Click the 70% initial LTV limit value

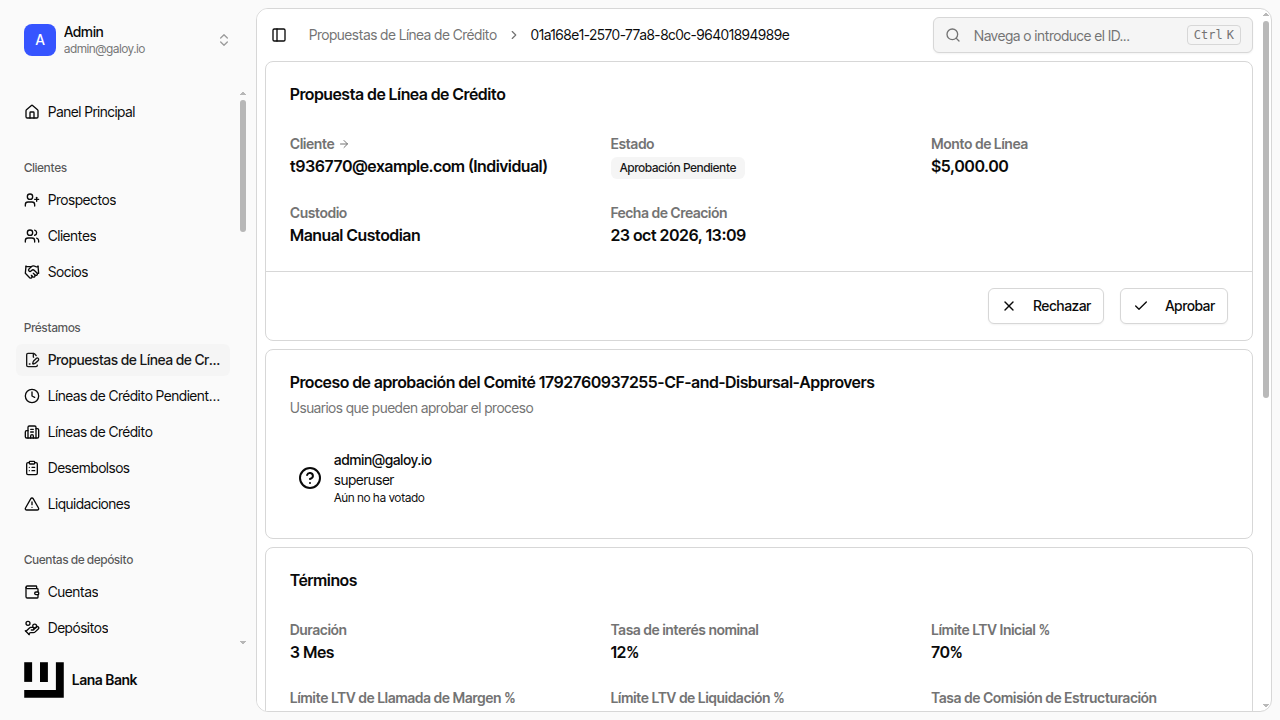pos(947,652)
